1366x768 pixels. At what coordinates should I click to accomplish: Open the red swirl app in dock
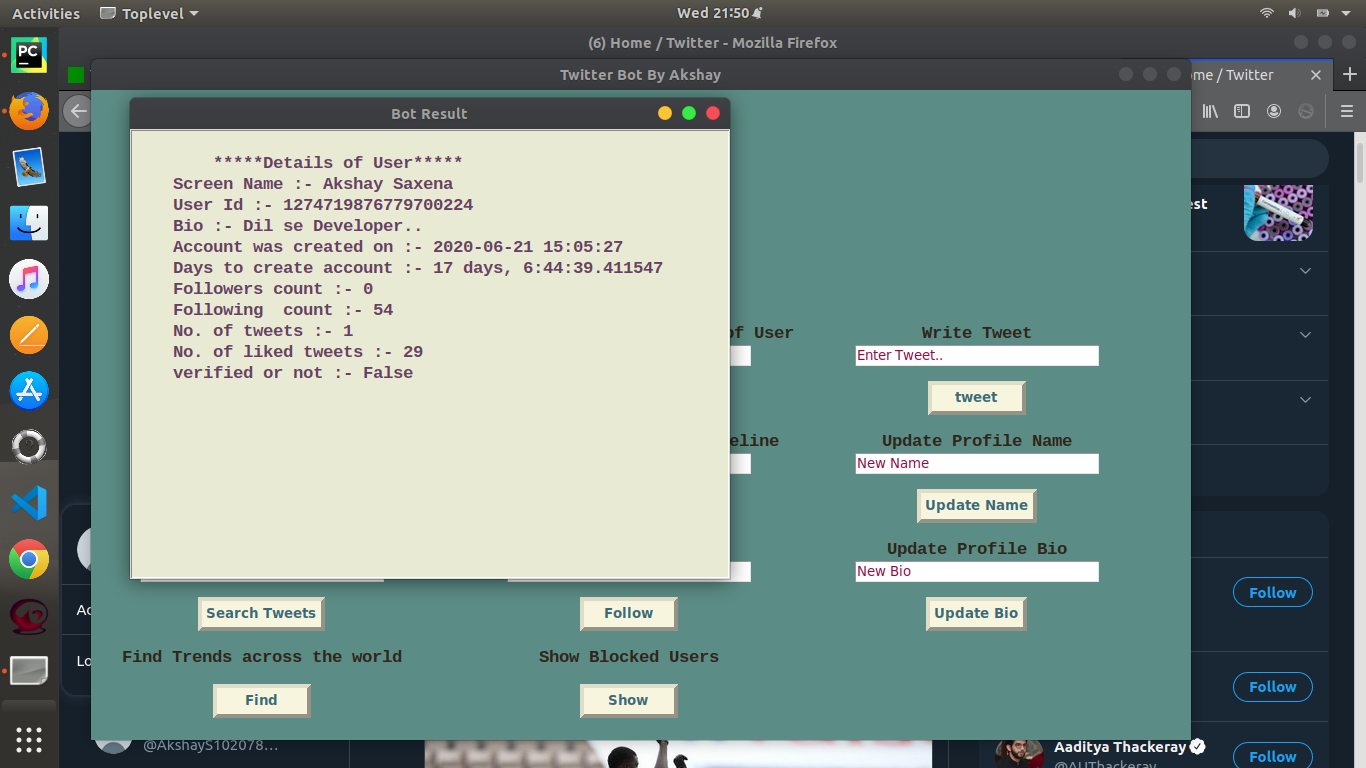29,615
